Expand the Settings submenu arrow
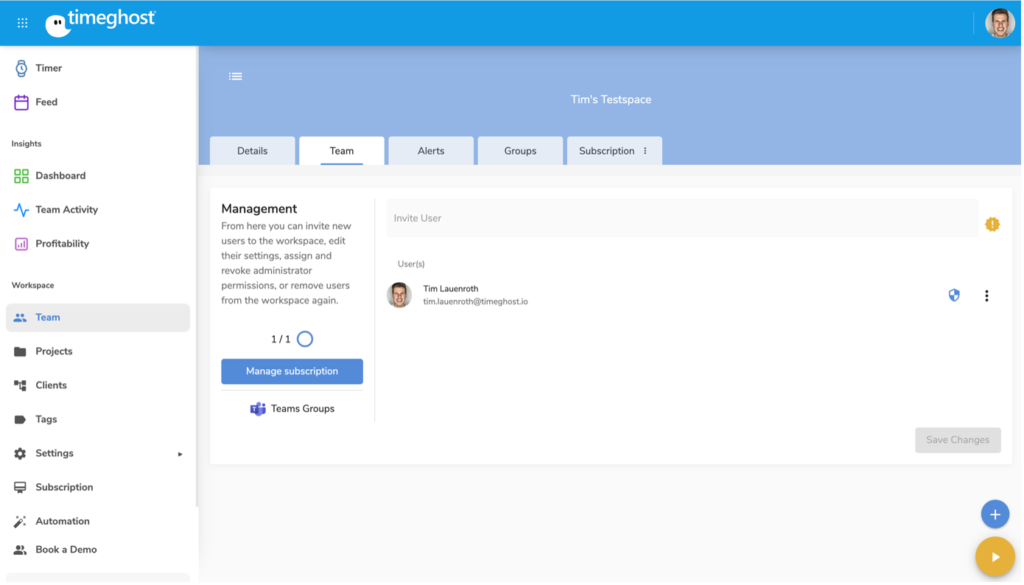The height and width of the screenshot is (585, 1024). (180, 454)
